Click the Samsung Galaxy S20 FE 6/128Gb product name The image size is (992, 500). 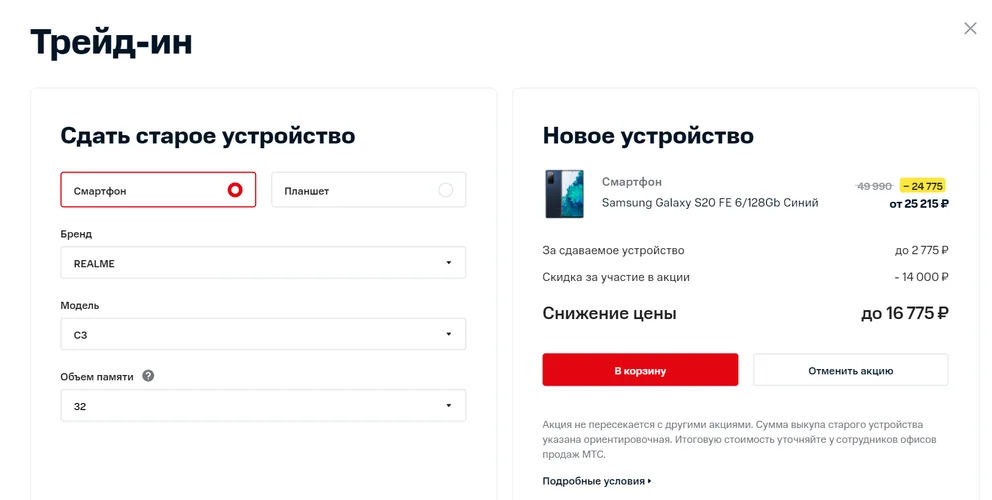710,203
